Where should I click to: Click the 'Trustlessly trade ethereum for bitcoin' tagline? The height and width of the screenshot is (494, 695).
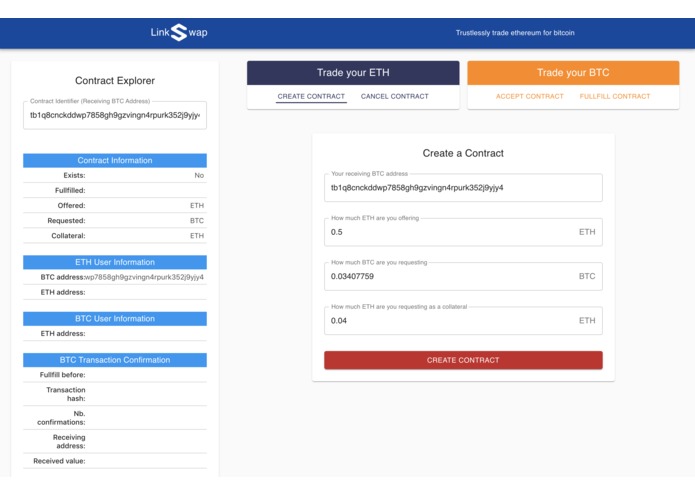click(x=515, y=33)
